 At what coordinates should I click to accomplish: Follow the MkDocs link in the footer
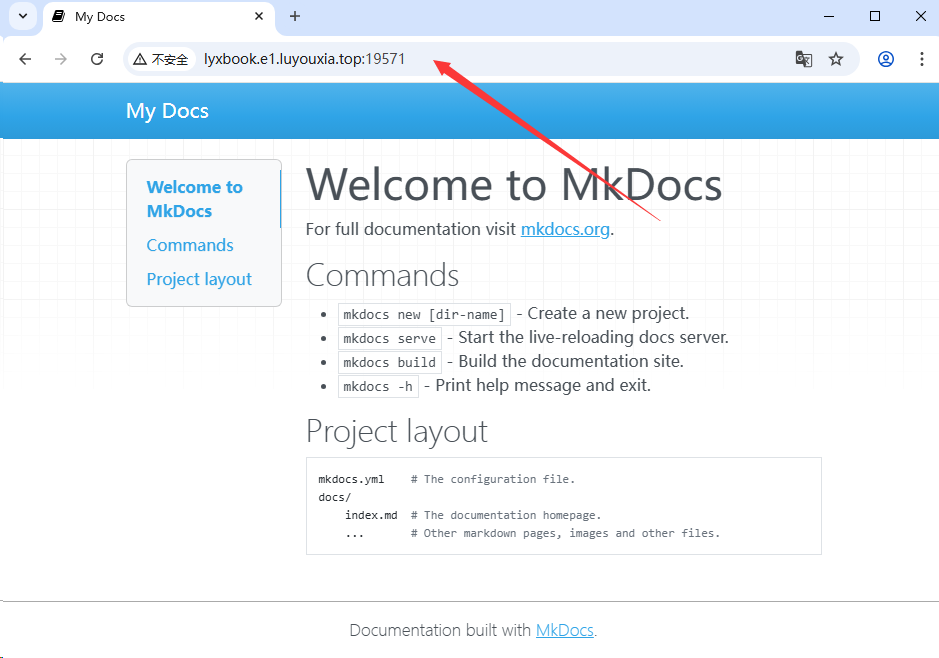[x=565, y=630]
